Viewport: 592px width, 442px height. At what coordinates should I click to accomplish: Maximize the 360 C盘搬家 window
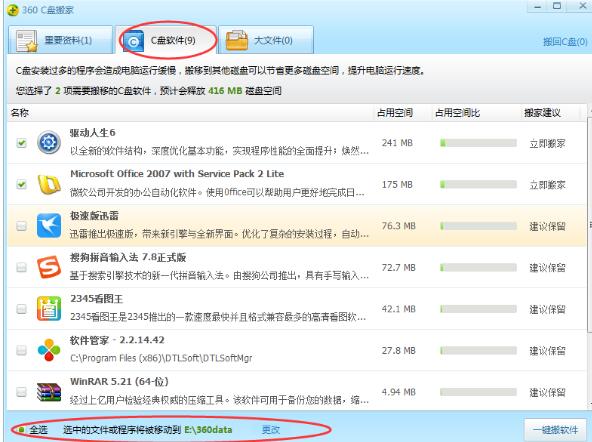click(557, 6)
